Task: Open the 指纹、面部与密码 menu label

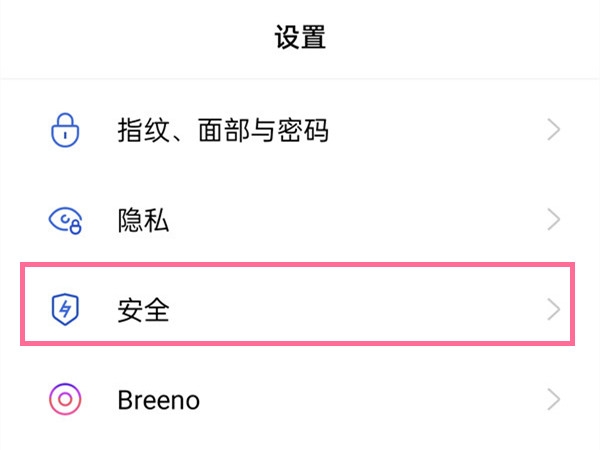Action: (222, 130)
